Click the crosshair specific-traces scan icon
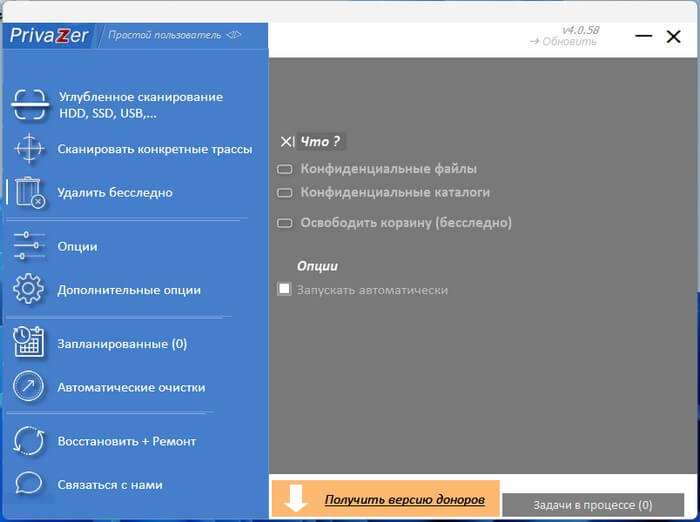Screen dimensions: 700x522 click(29, 148)
